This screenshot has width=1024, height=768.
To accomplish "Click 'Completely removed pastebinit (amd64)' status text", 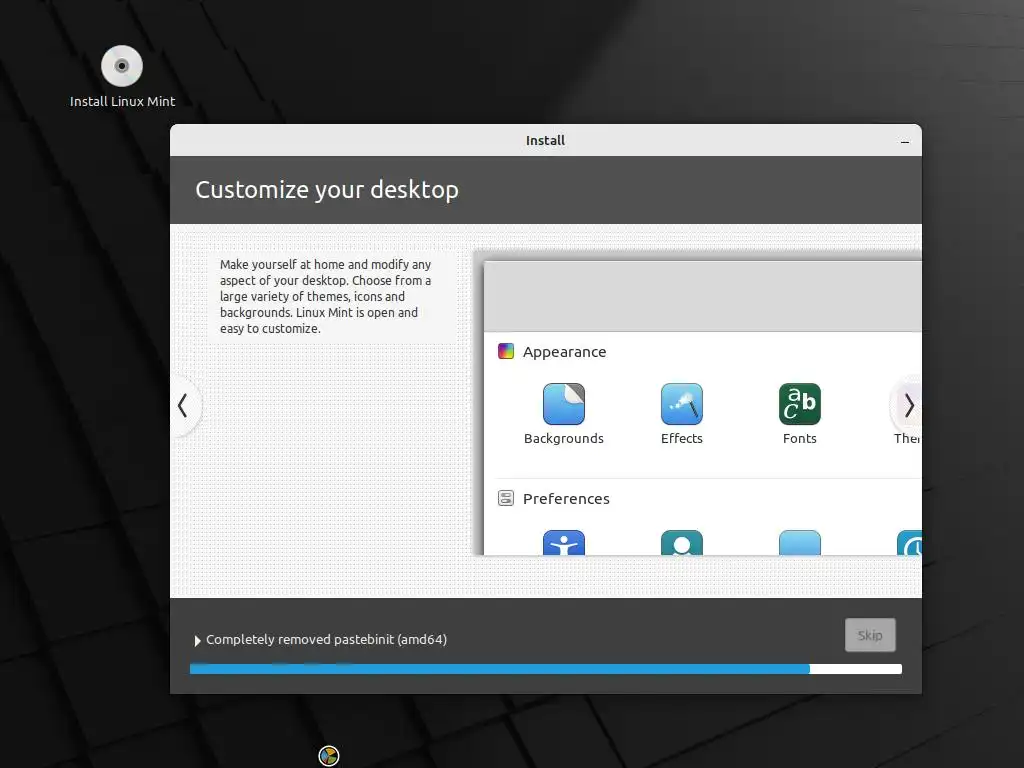I will 327,639.
